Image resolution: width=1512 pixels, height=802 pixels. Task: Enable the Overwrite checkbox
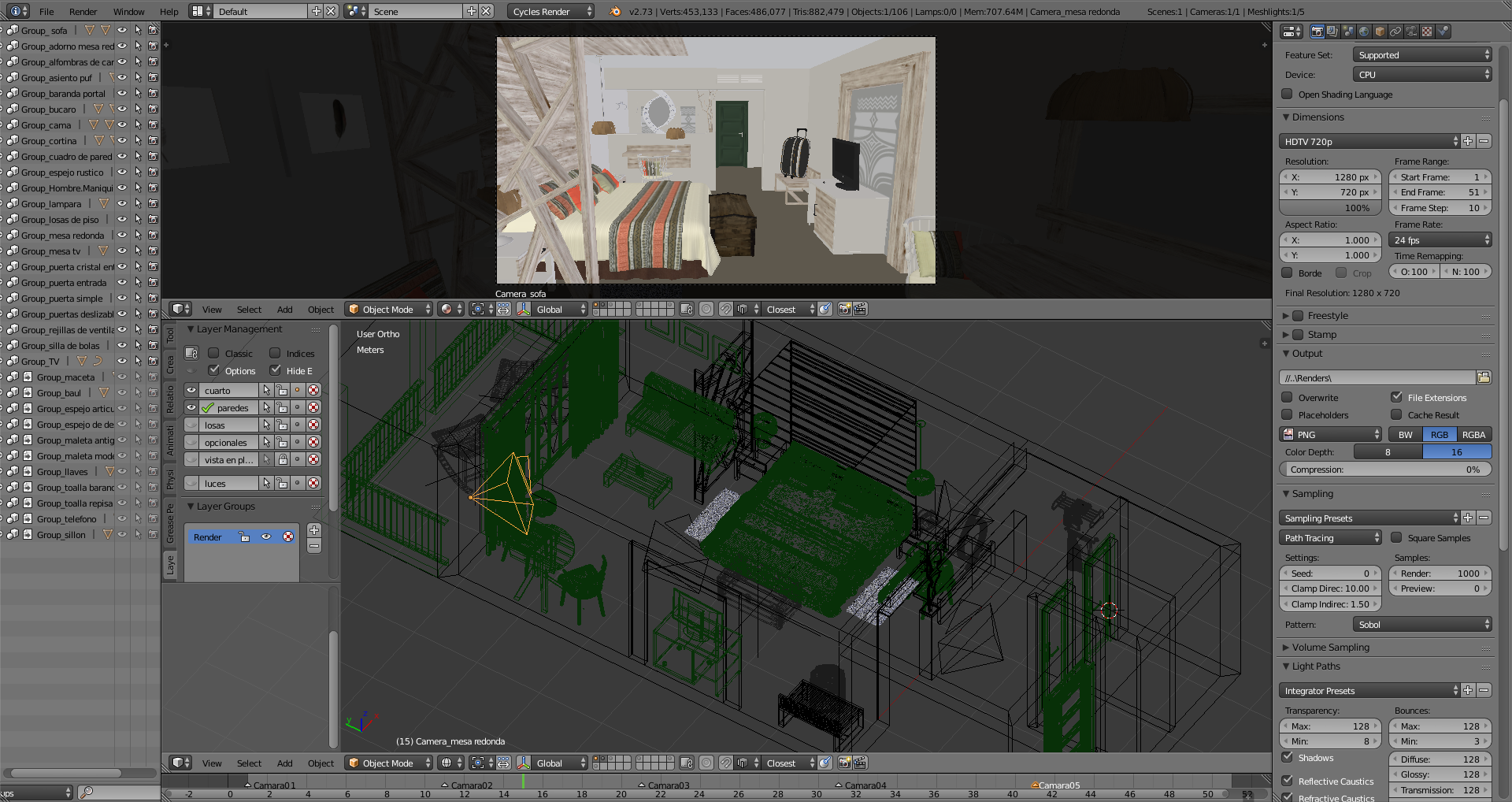pos(1288,398)
